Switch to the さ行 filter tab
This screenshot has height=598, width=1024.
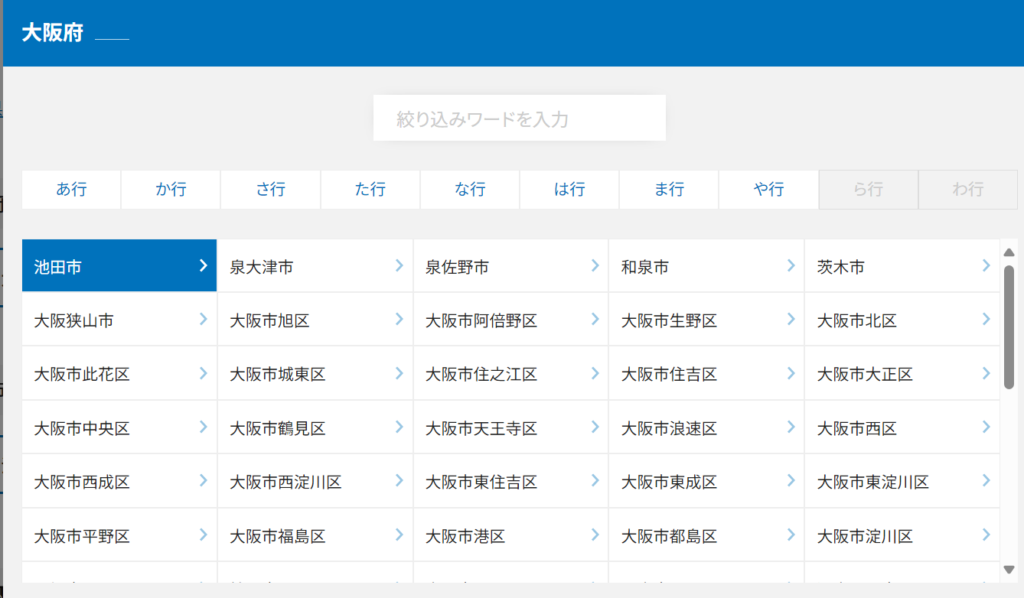click(270, 189)
